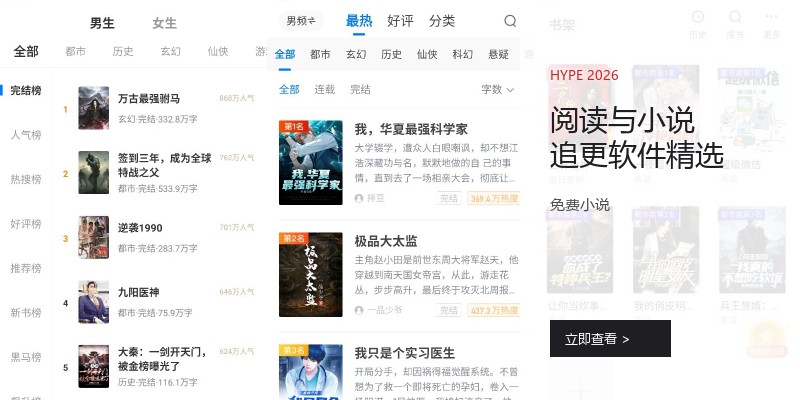The width and height of the screenshot is (800, 400).
Task: Choose 玄幻 category under 男生 tab
Action: [170, 52]
